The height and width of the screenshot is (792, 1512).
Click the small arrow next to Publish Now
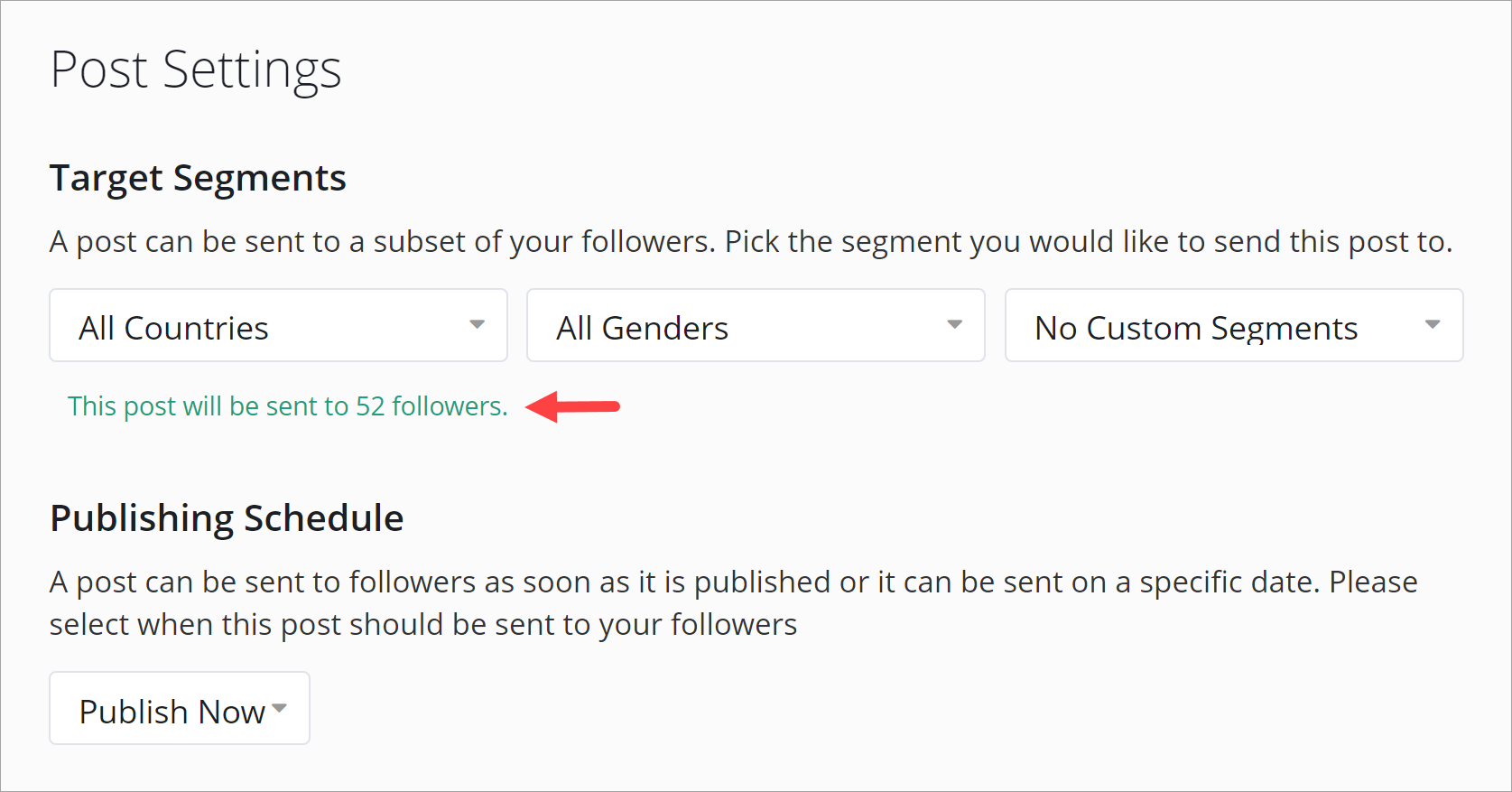point(280,708)
